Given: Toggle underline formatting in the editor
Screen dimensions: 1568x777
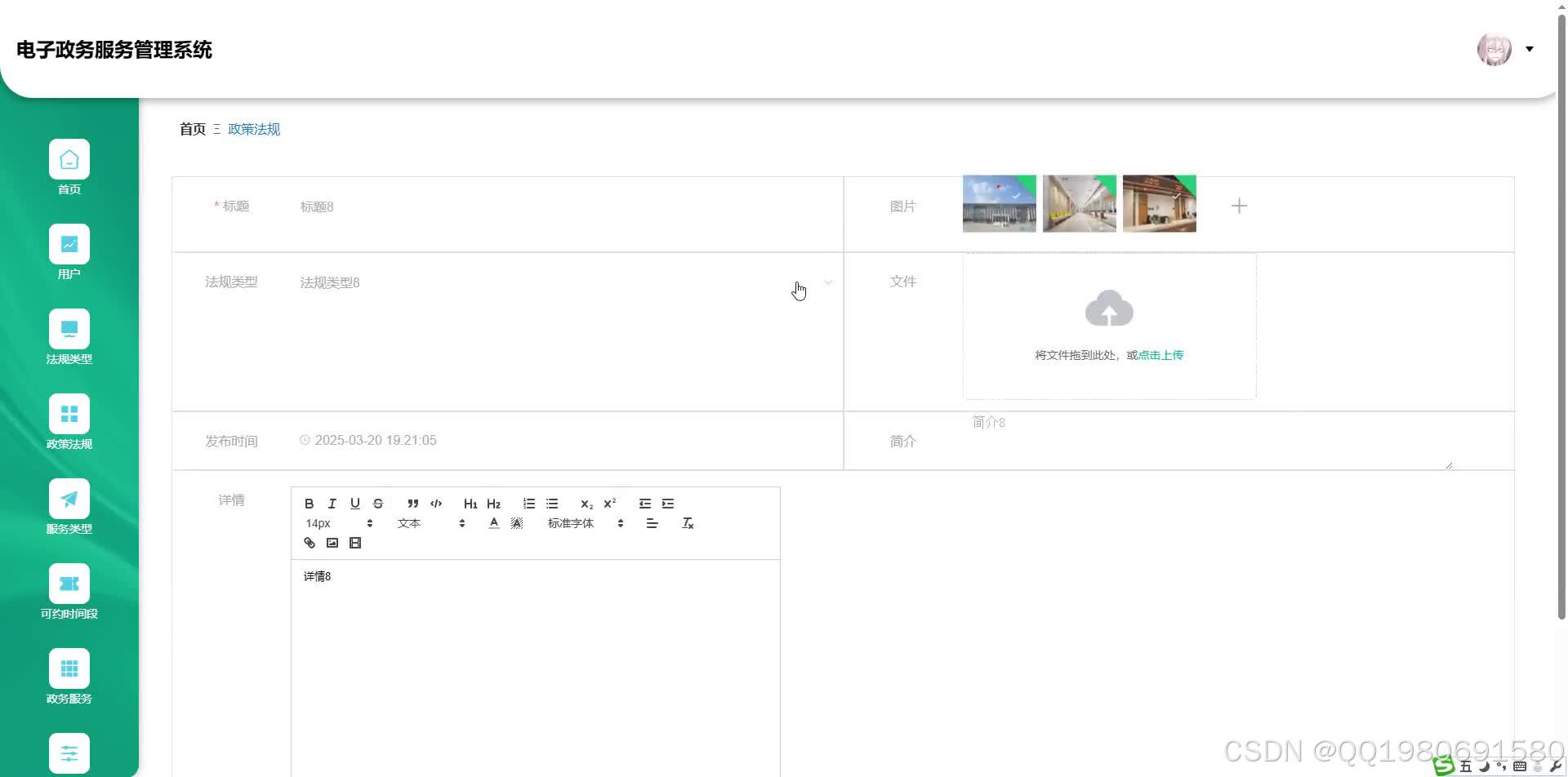Looking at the screenshot, I should click(x=355, y=504).
